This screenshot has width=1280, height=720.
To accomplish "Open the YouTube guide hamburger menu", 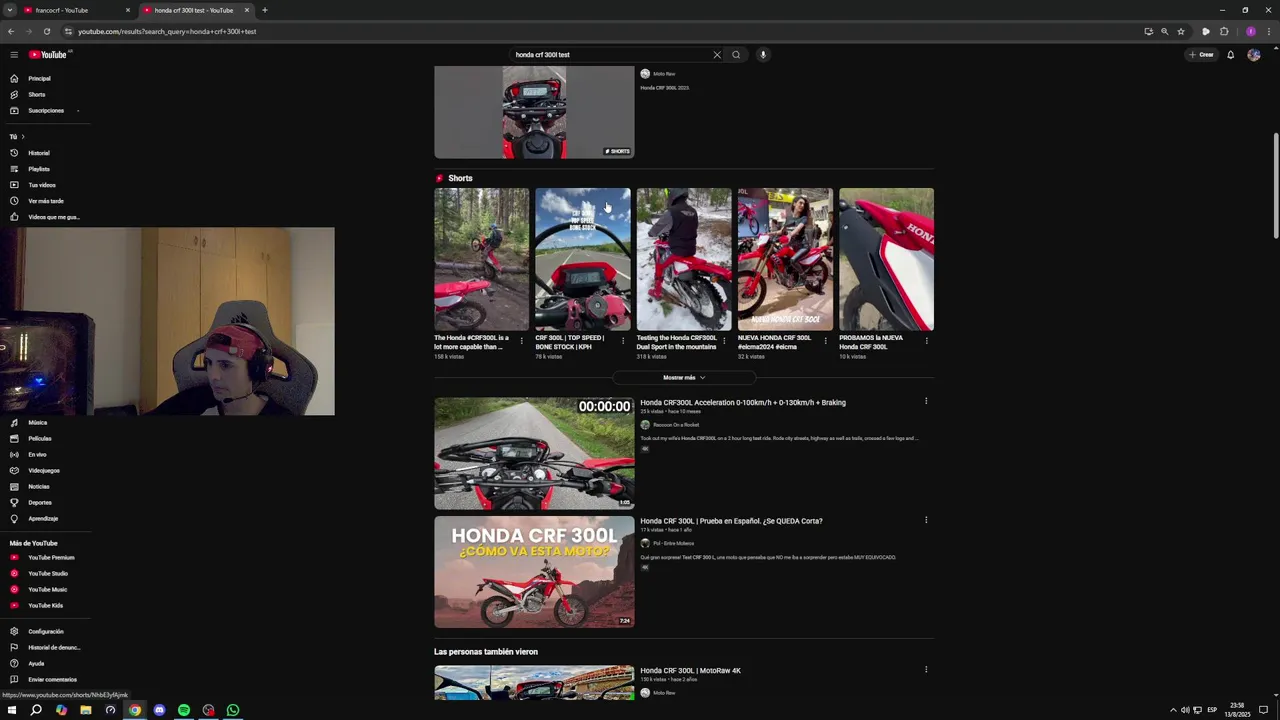I will point(14,55).
